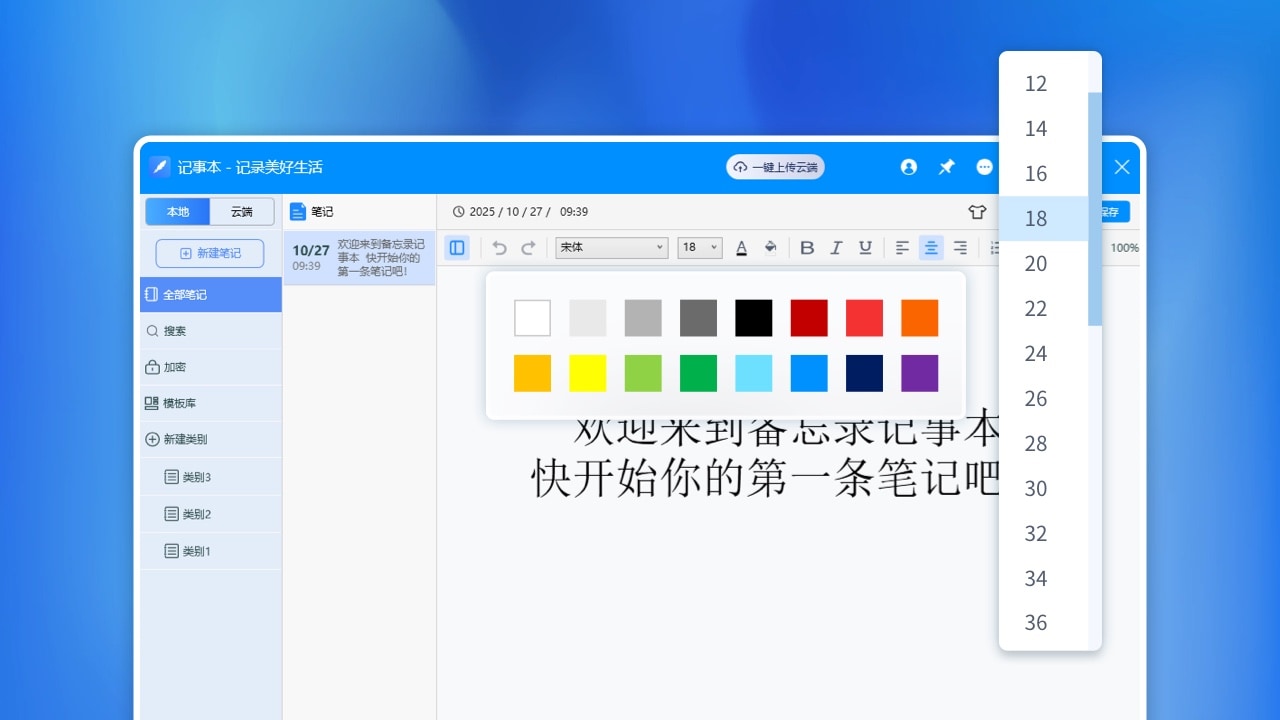Open the font color tool
This screenshot has width=1280, height=720.
pos(741,247)
